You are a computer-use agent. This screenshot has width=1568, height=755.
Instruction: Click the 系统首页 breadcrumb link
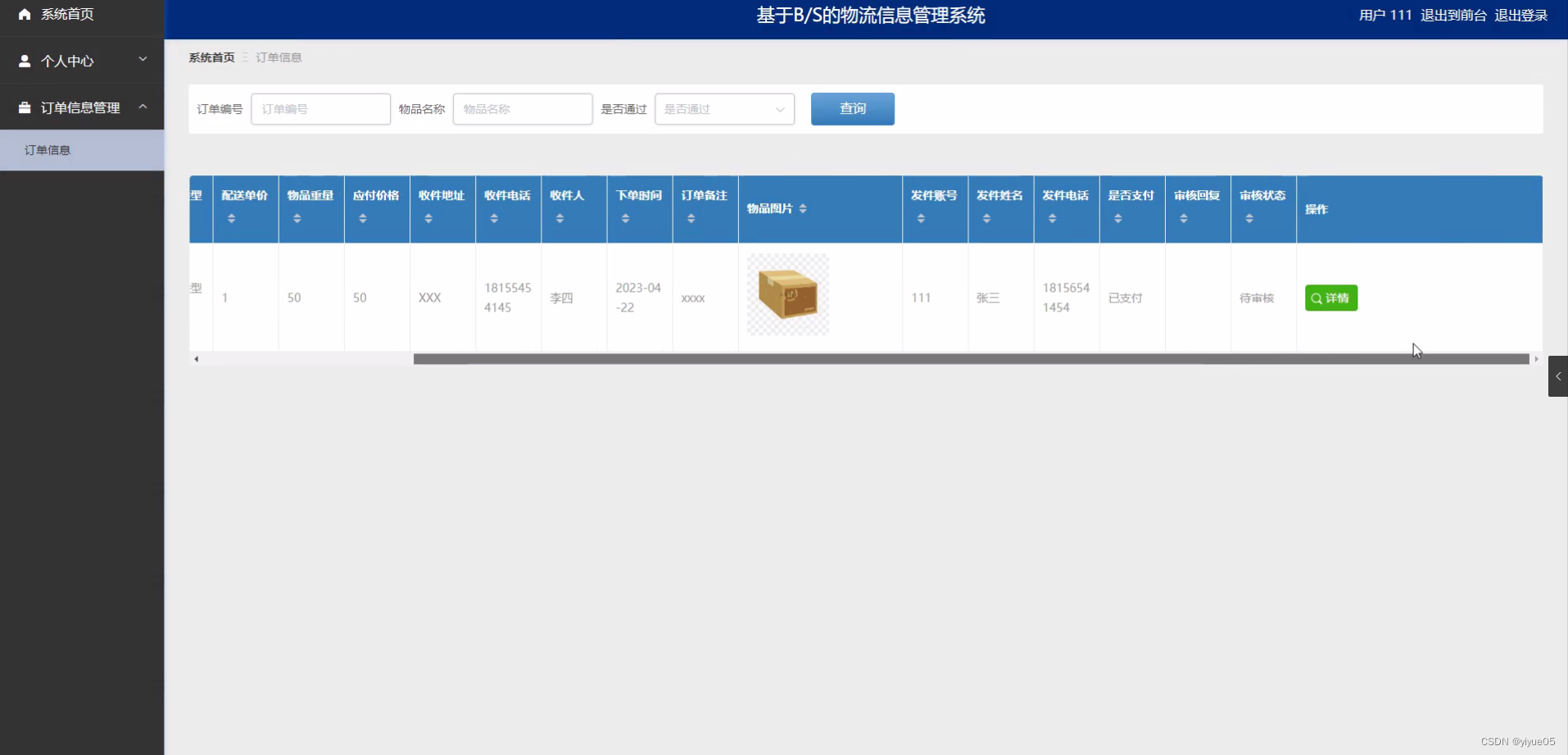click(211, 57)
